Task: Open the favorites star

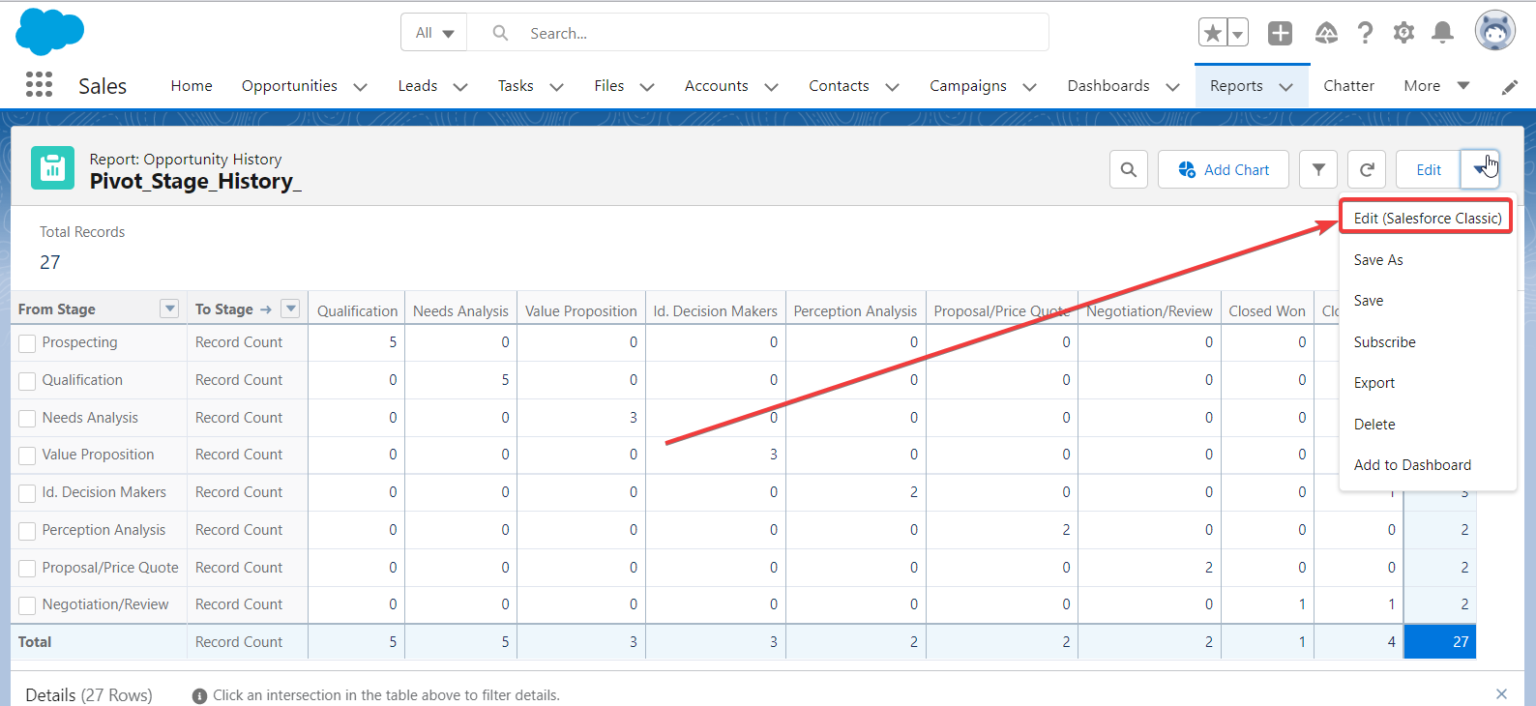Action: pos(1213,32)
